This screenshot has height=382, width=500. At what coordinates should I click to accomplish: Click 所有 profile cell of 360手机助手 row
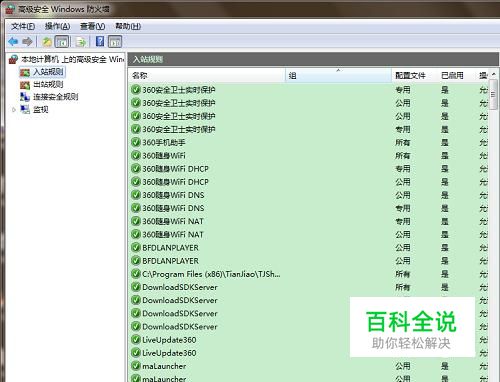[x=403, y=143]
